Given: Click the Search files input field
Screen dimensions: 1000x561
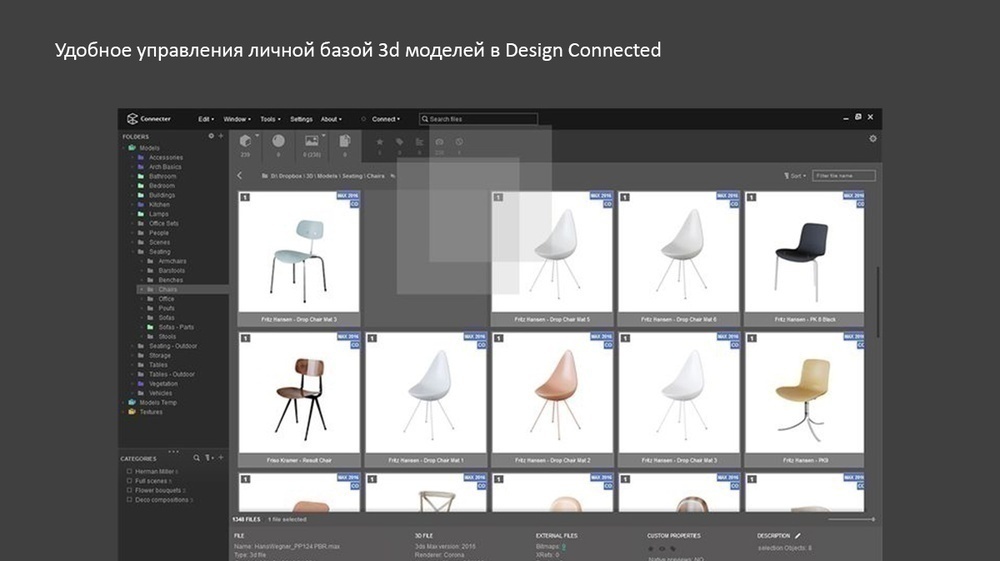Looking at the screenshot, I should 478,119.
